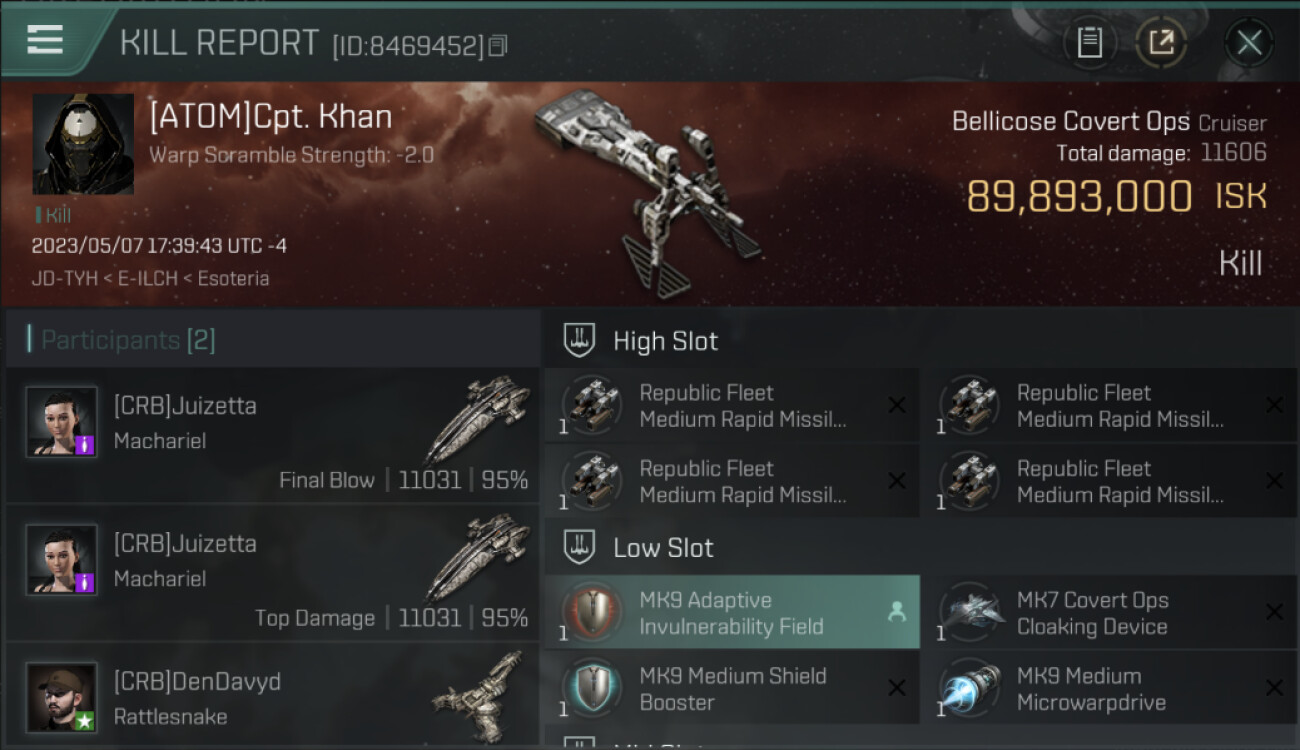The width and height of the screenshot is (1300, 750).
Task: Click the clipboard copy report icon
Action: click(x=1089, y=43)
